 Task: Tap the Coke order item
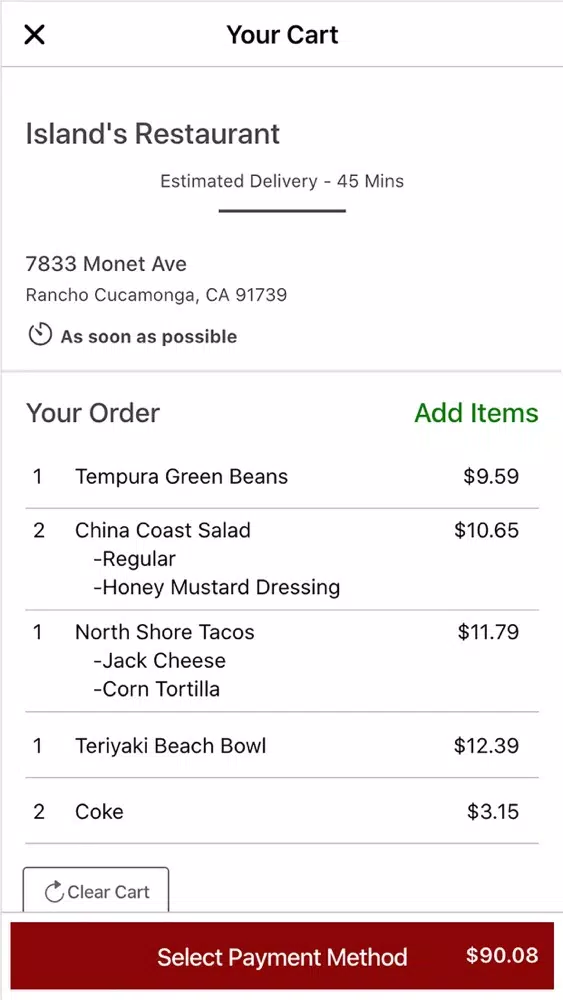click(282, 811)
